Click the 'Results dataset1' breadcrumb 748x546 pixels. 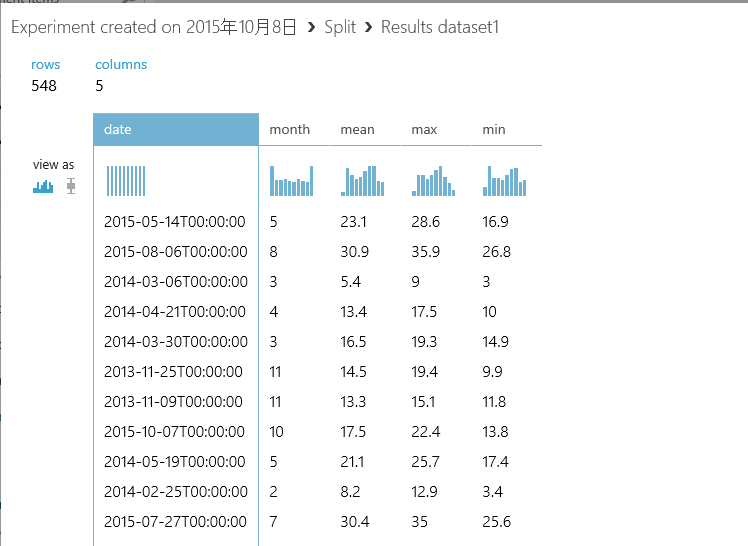point(440,27)
